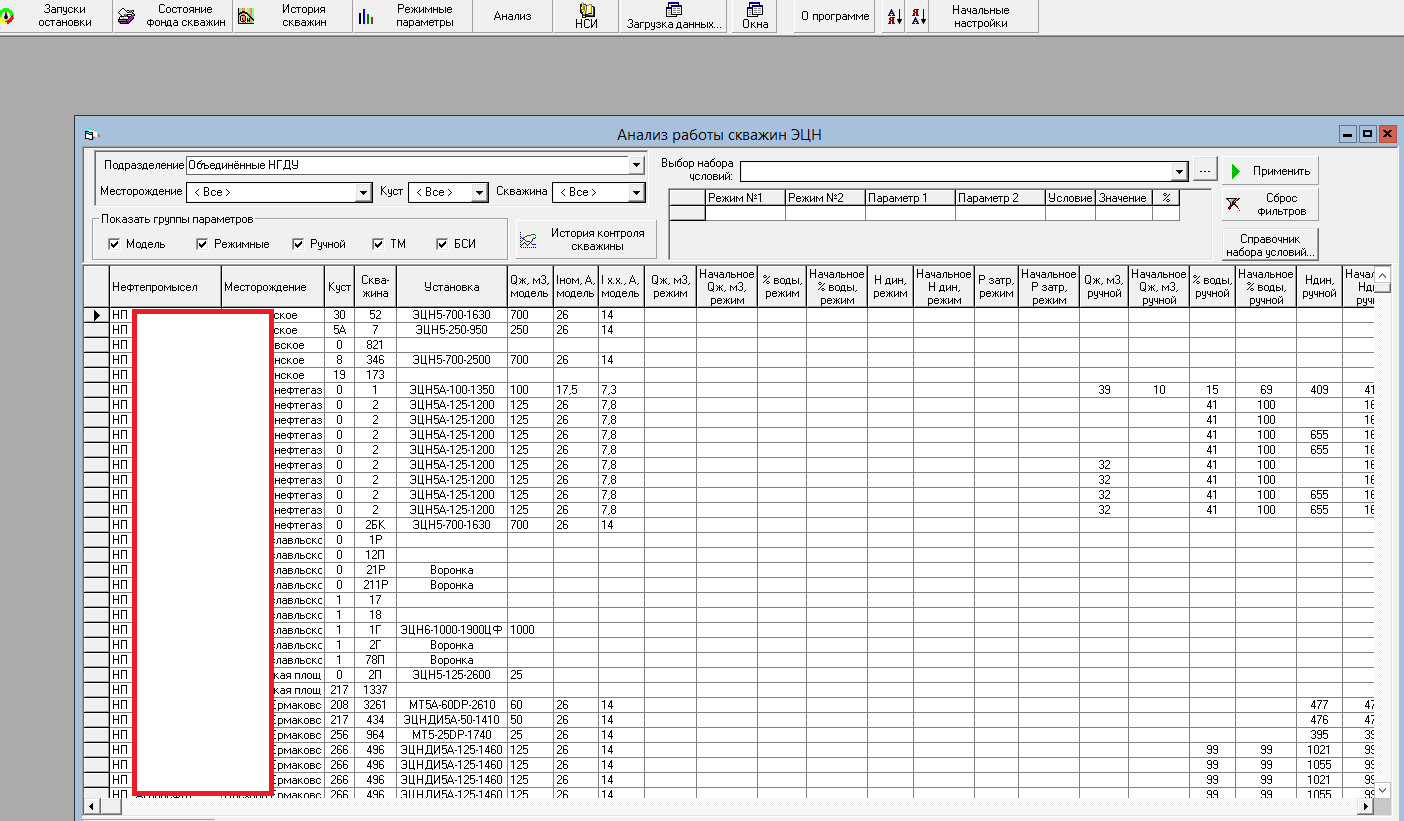Open the Анализ menu item
Image resolution: width=1404 pixels, height=821 pixels.
coord(512,16)
